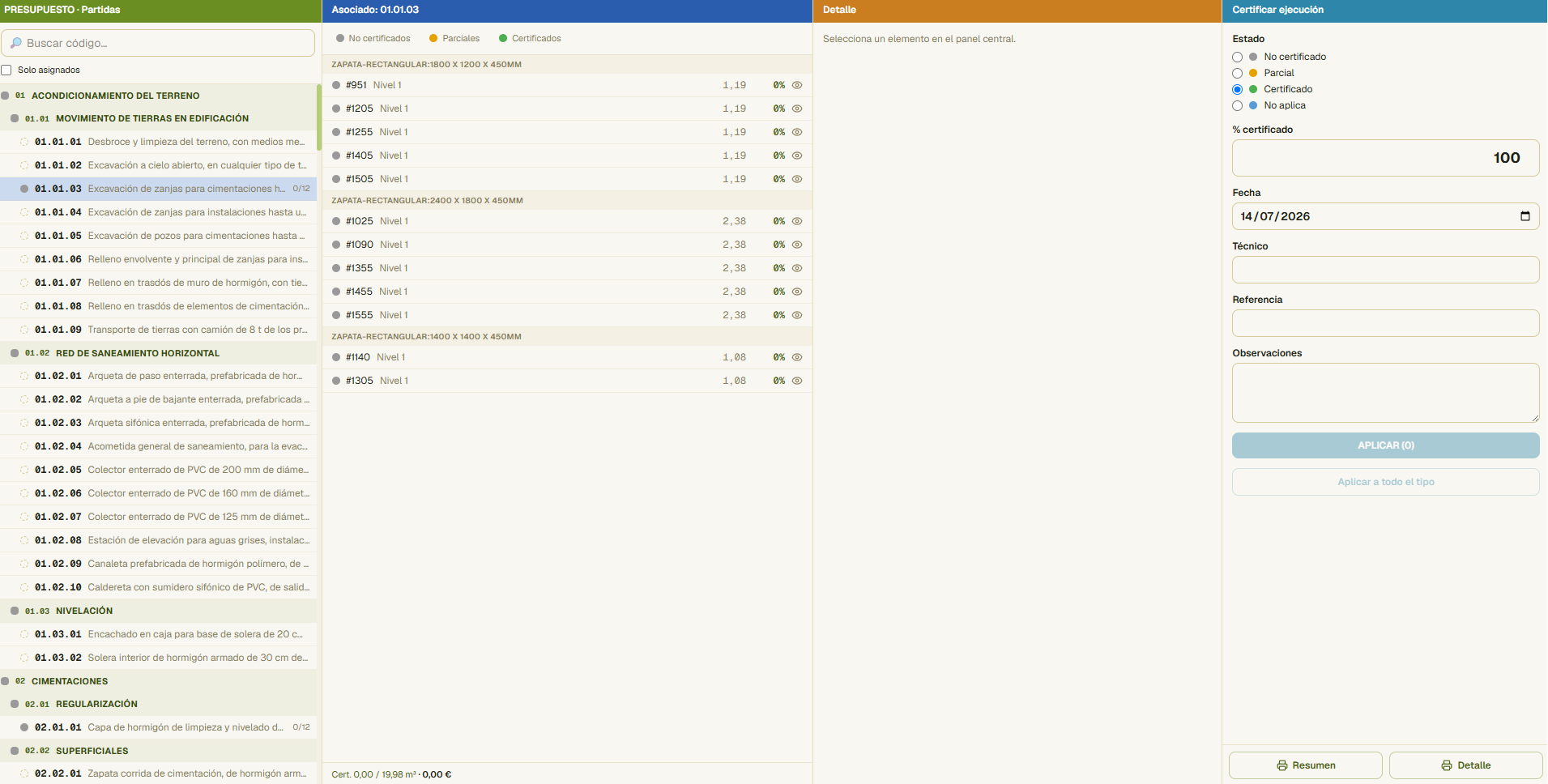1548x784 pixels.
Task: Select the No certificado radio option
Action: point(1237,57)
